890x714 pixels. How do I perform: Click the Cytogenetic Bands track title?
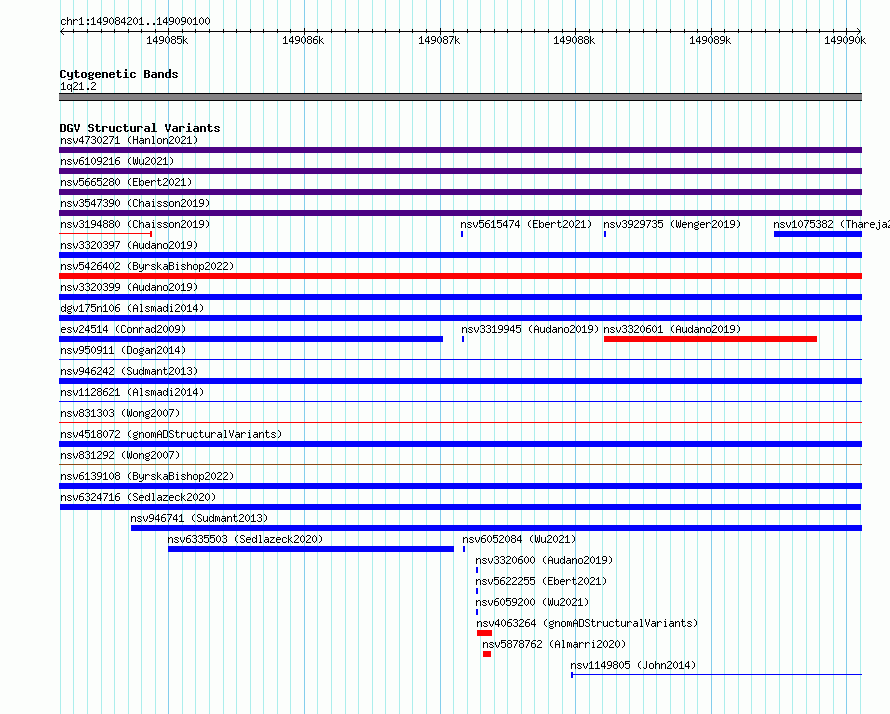(x=119, y=74)
